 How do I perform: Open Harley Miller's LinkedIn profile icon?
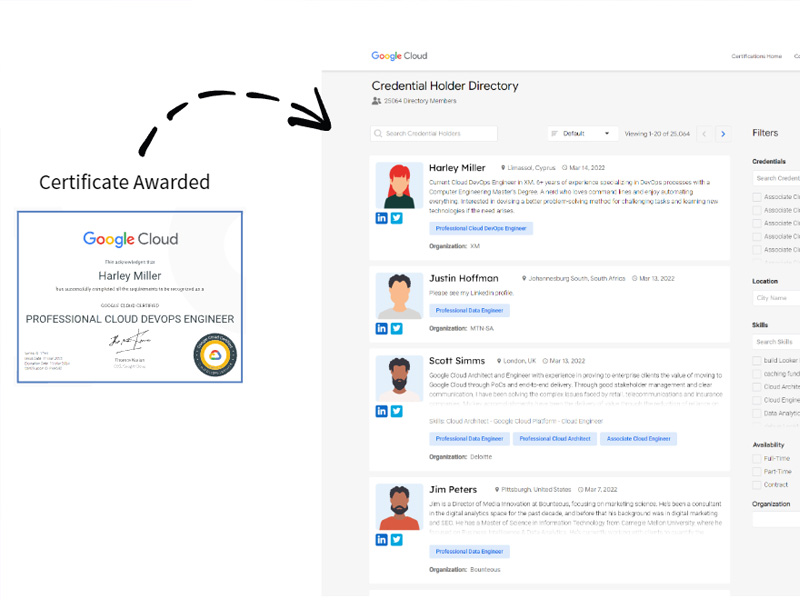382,218
